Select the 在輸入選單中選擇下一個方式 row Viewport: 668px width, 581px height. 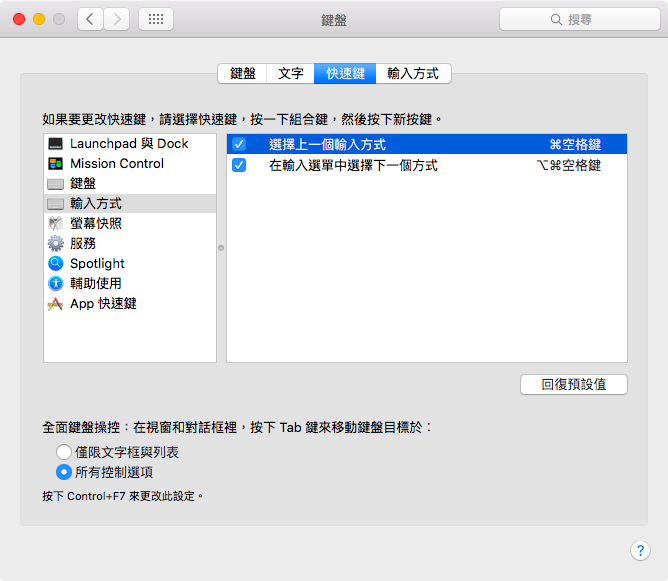(x=427, y=165)
